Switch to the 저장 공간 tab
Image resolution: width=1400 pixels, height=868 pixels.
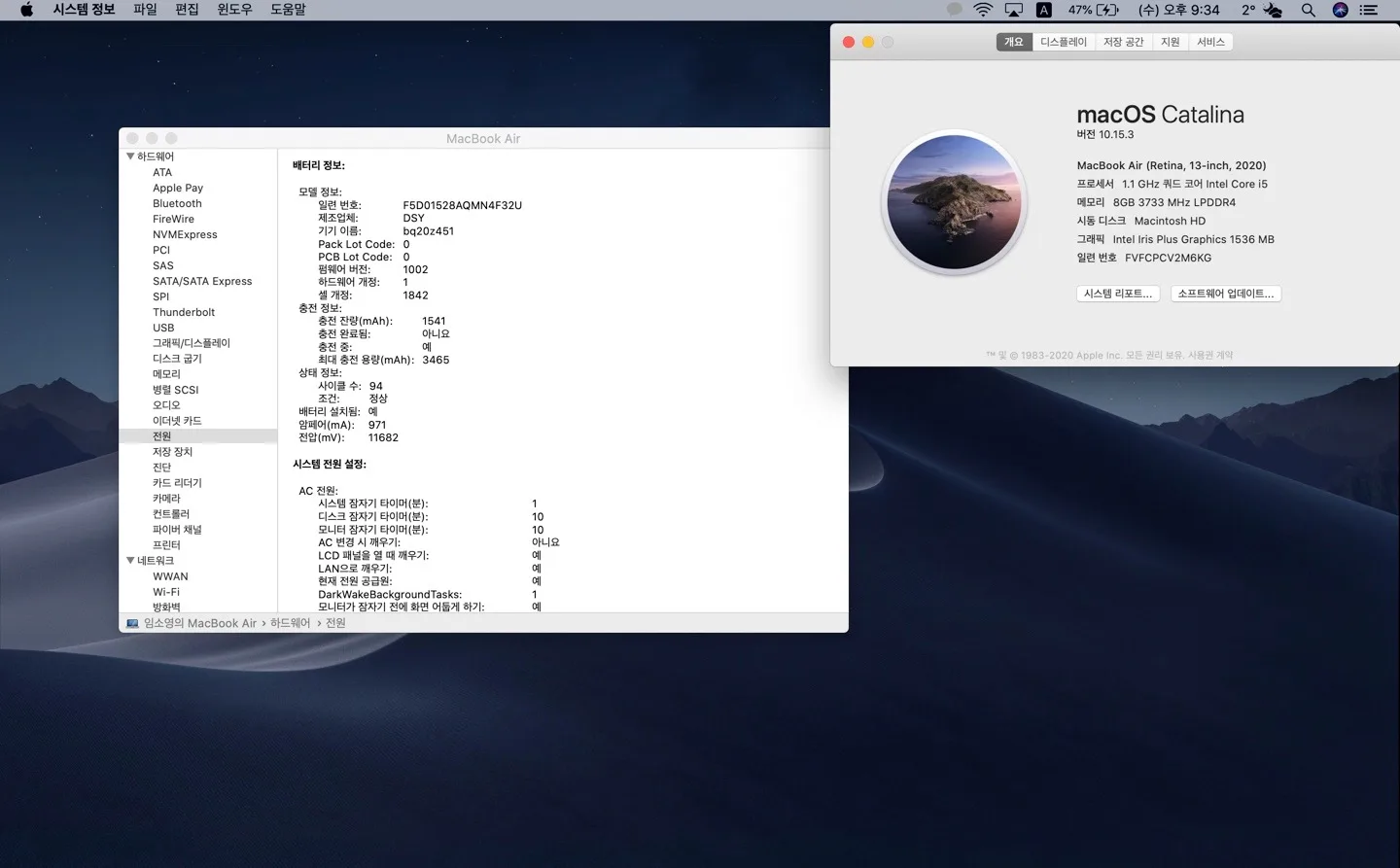pos(1123,42)
